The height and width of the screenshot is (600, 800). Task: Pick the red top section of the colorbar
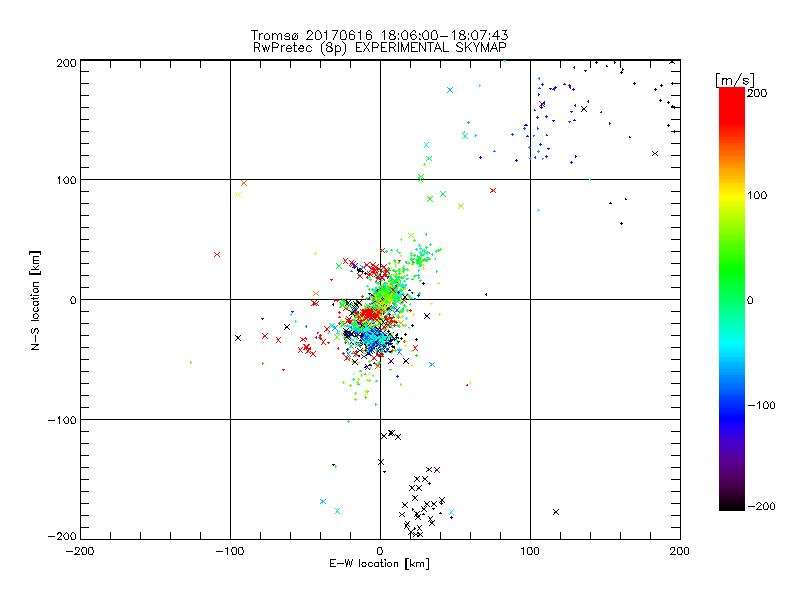coord(732,105)
